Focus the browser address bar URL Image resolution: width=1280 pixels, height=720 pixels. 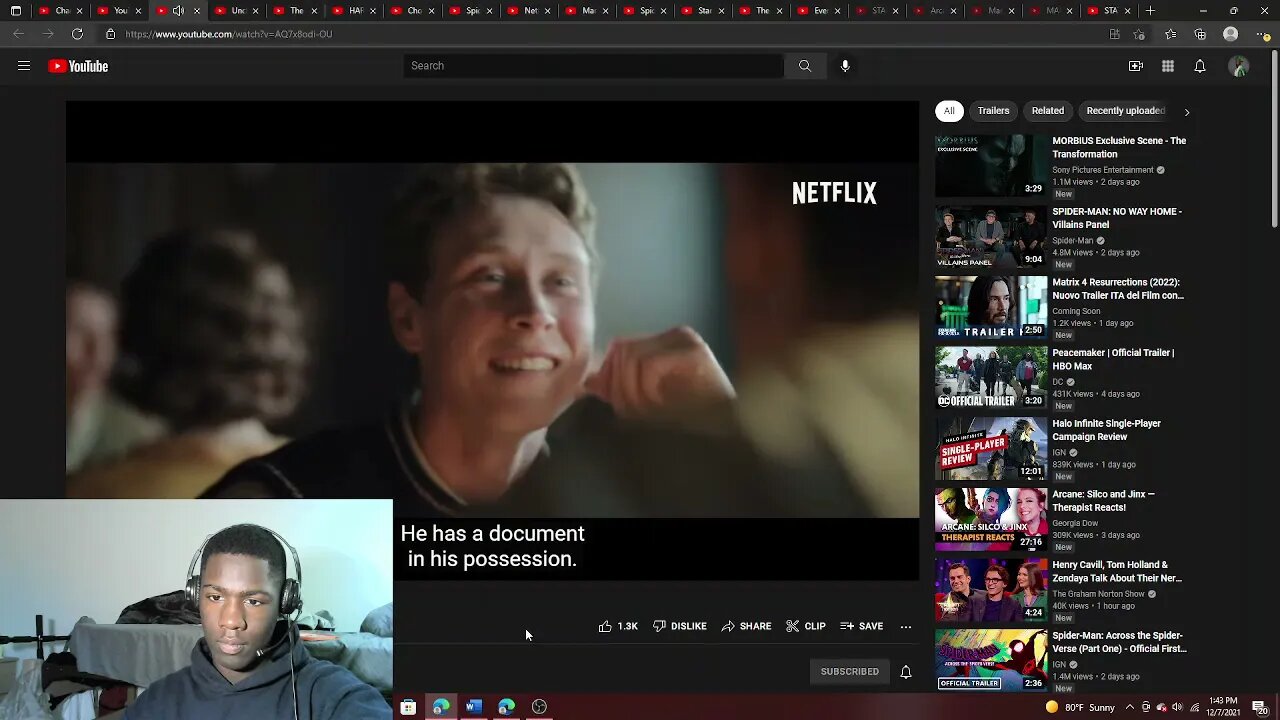coord(228,34)
